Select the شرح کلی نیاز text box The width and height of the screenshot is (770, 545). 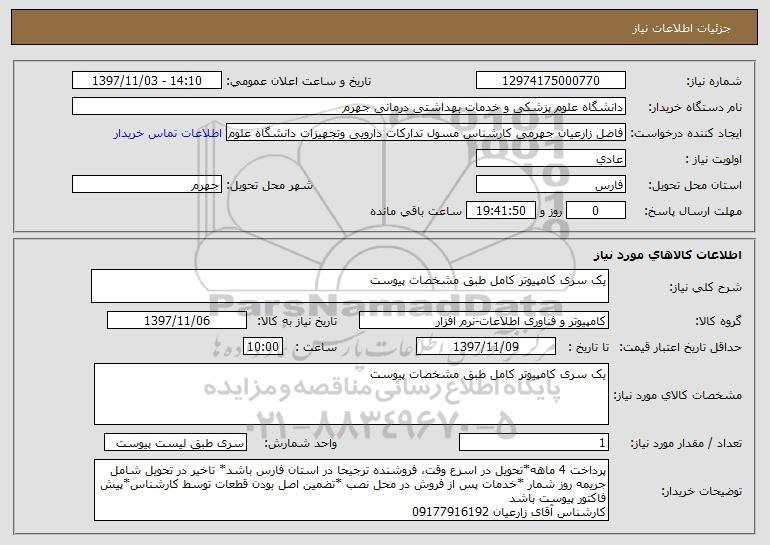click(x=350, y=286)
